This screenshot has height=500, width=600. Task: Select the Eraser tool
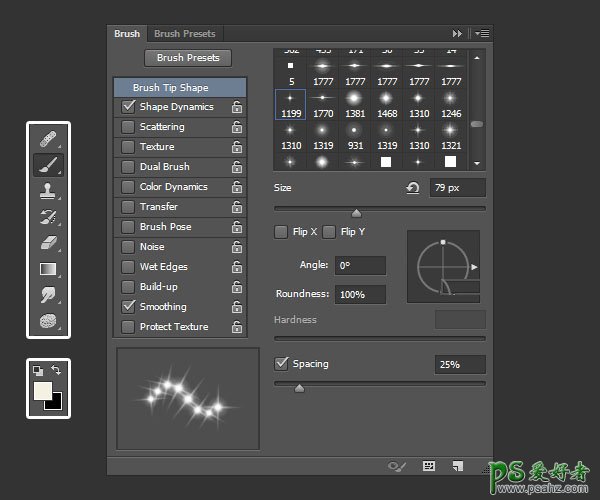pos(47,243)
